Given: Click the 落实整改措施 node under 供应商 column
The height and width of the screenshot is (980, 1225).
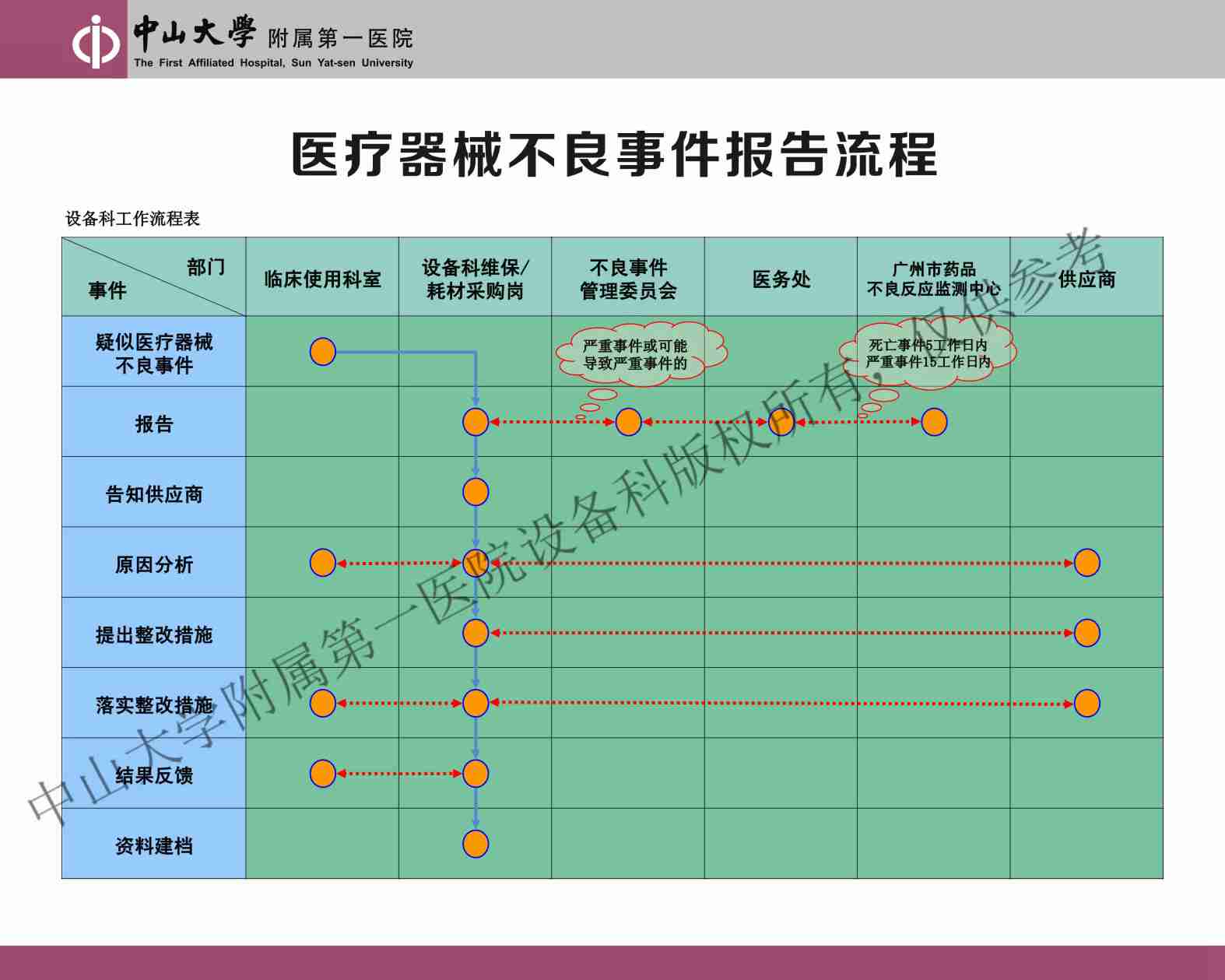Looking at the screenshot, I should coord(1087,703).
